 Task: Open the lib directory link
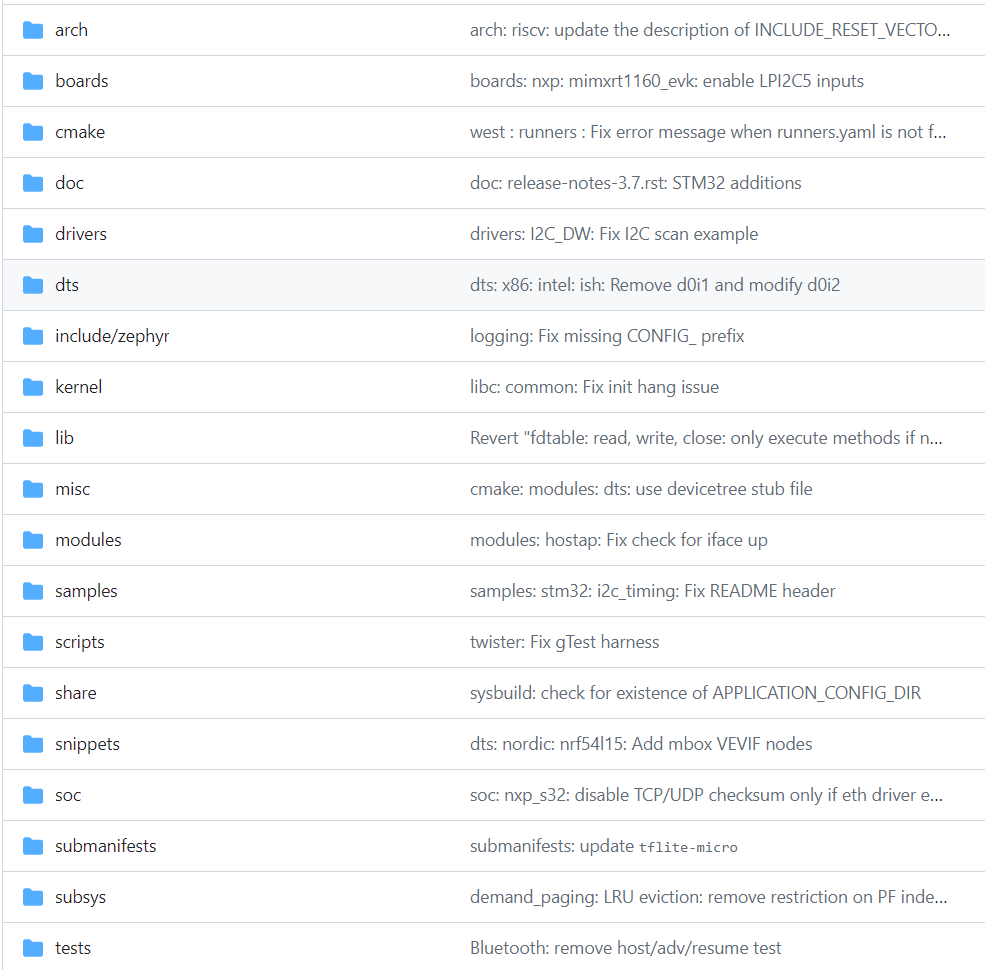coord(65,438)
